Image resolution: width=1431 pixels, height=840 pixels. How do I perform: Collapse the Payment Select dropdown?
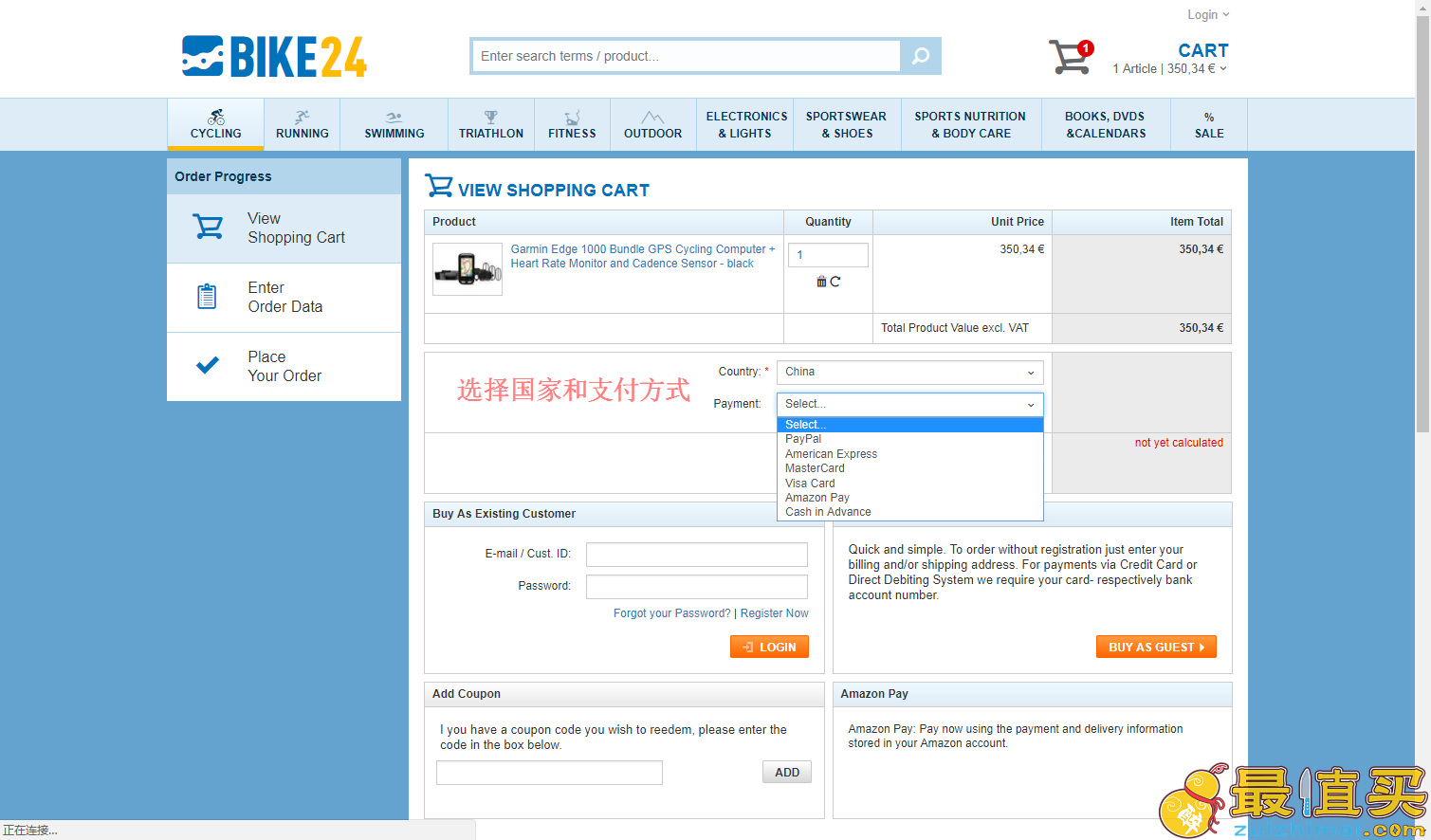click(909, 404)
